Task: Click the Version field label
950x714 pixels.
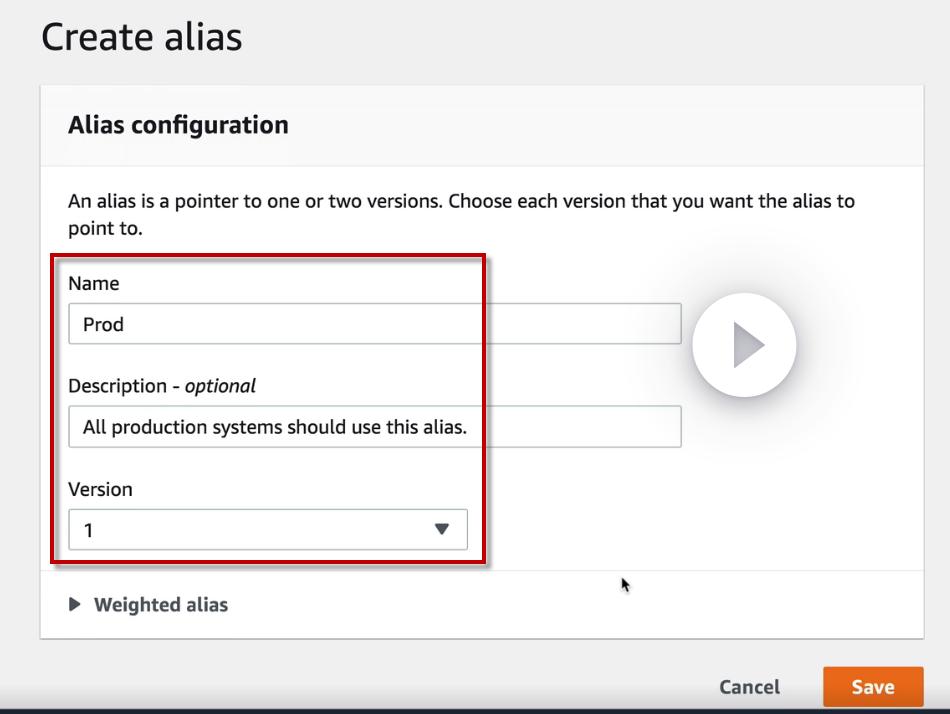Action: point(100,489)
